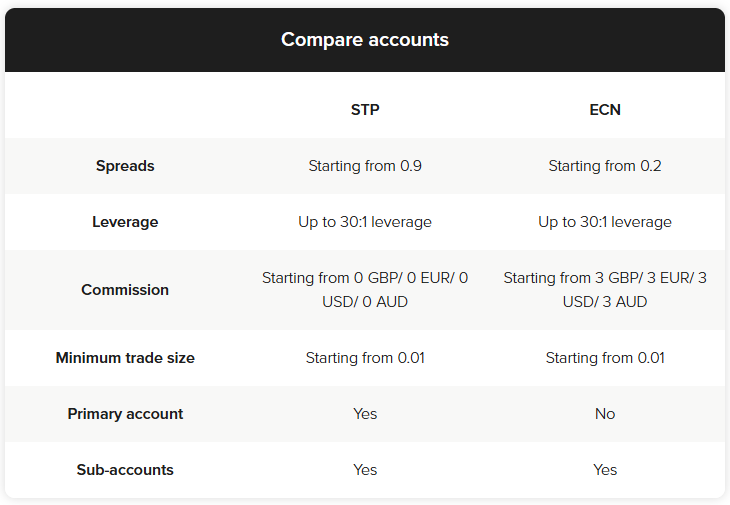Select the ECN column header
730x505 pixels.
tap(605, 110)
